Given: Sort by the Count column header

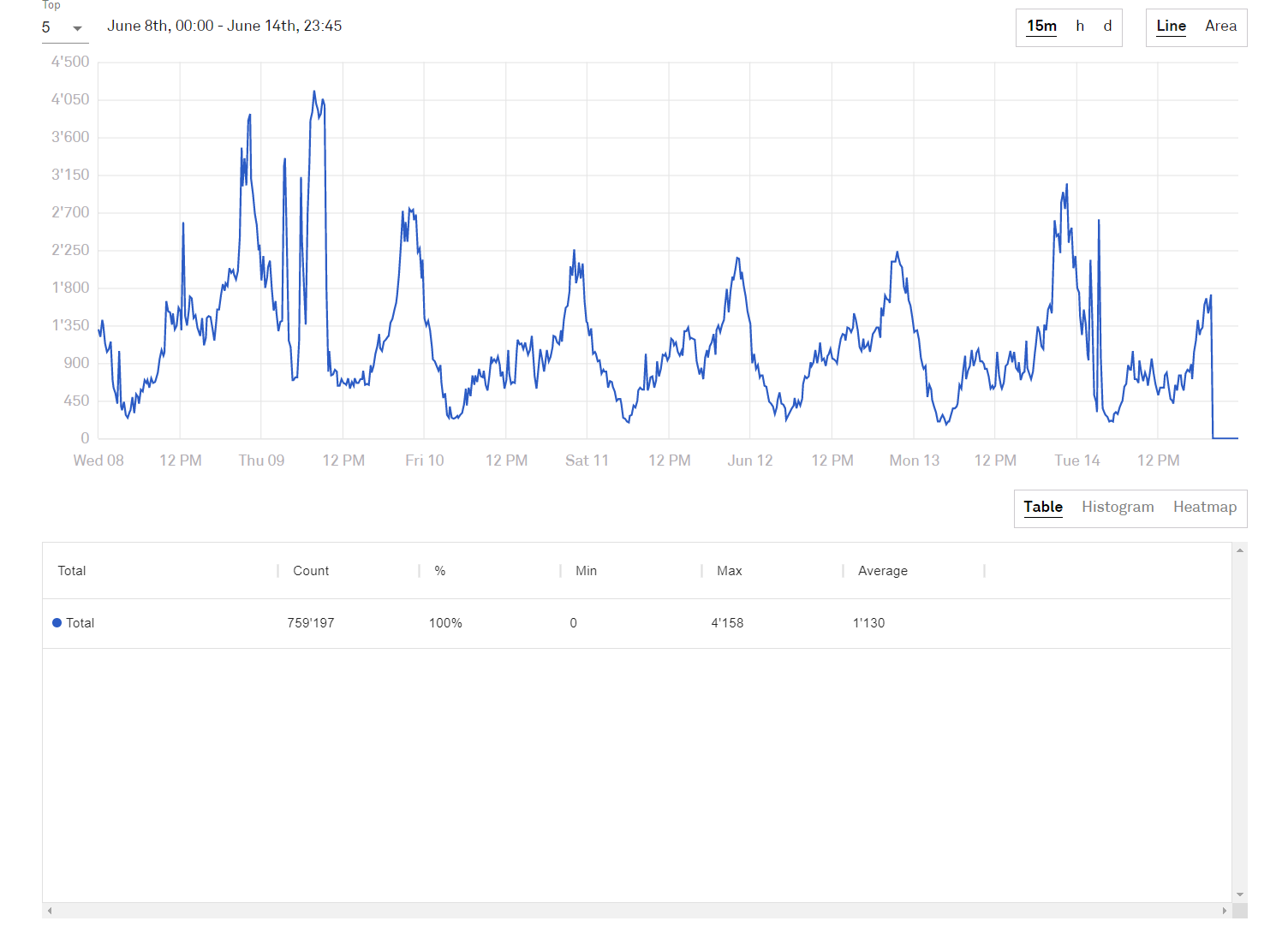Looking at the screenshot, I should (x=311, y=571).
